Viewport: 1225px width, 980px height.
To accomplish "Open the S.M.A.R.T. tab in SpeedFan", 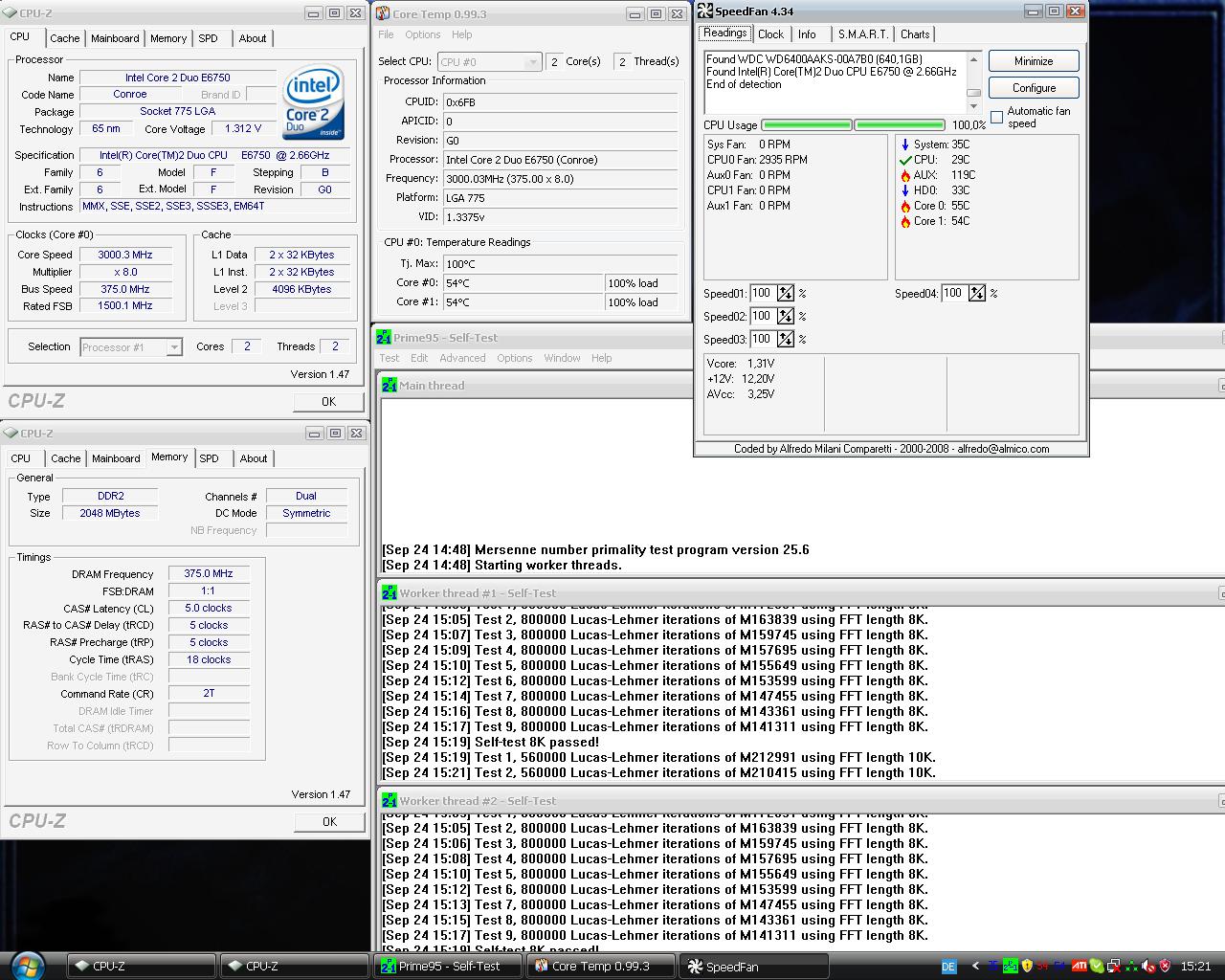I will pos(863,33).
